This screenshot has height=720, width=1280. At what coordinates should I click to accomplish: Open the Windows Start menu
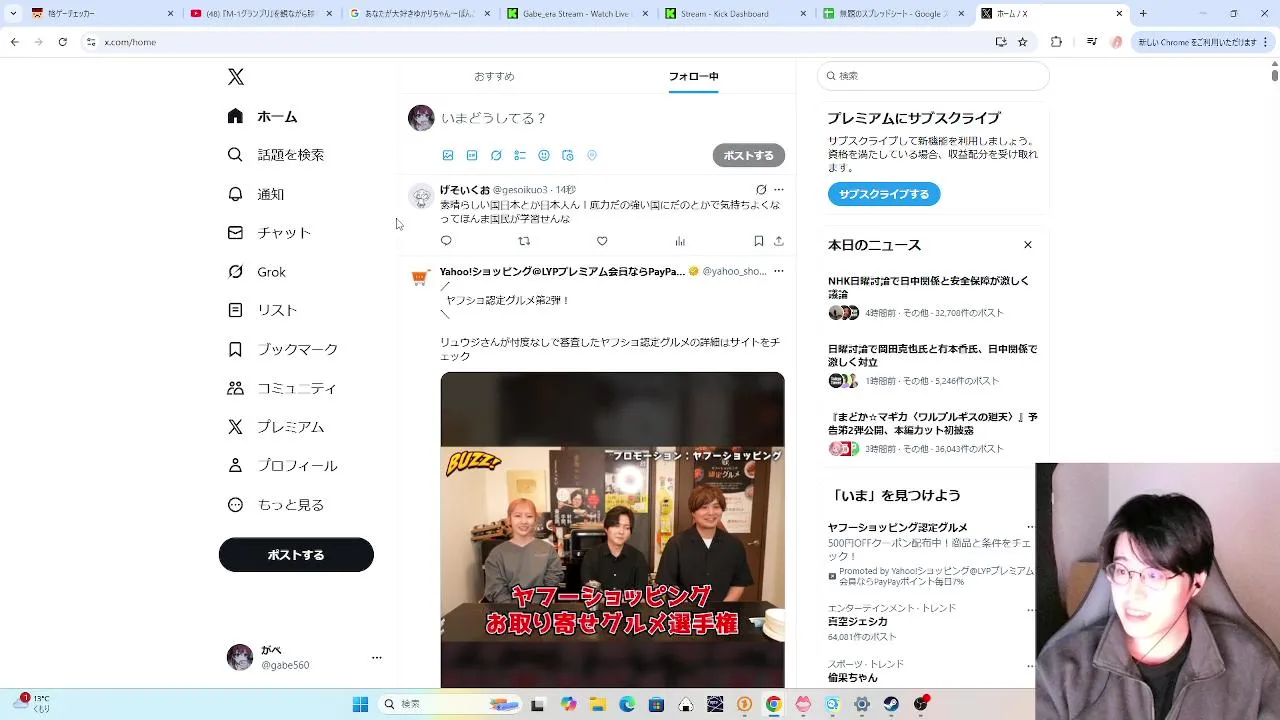click(x=360, y=704)
